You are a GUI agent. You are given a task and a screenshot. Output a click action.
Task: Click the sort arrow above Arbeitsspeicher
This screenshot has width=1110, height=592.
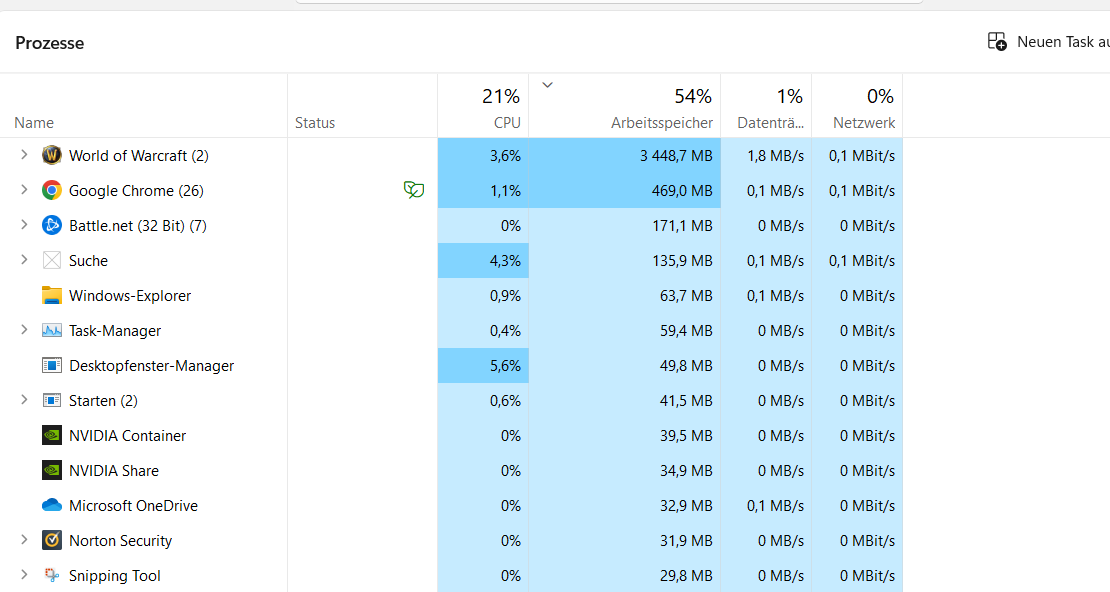[547, 85]
